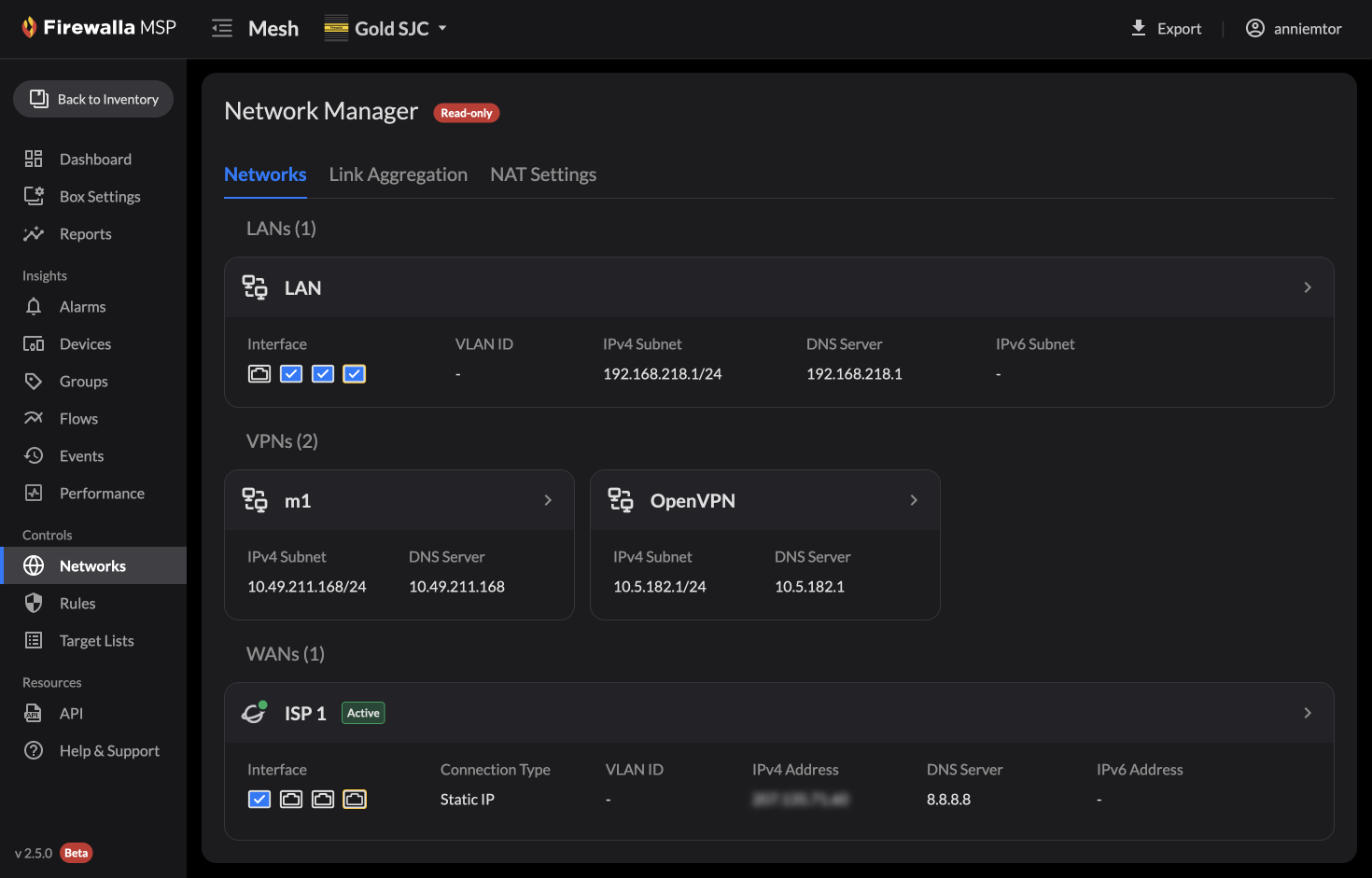The image size is (1372, 878).
Task: Click the ISP 1 WAN planet icon
Action: click(255, 712)
